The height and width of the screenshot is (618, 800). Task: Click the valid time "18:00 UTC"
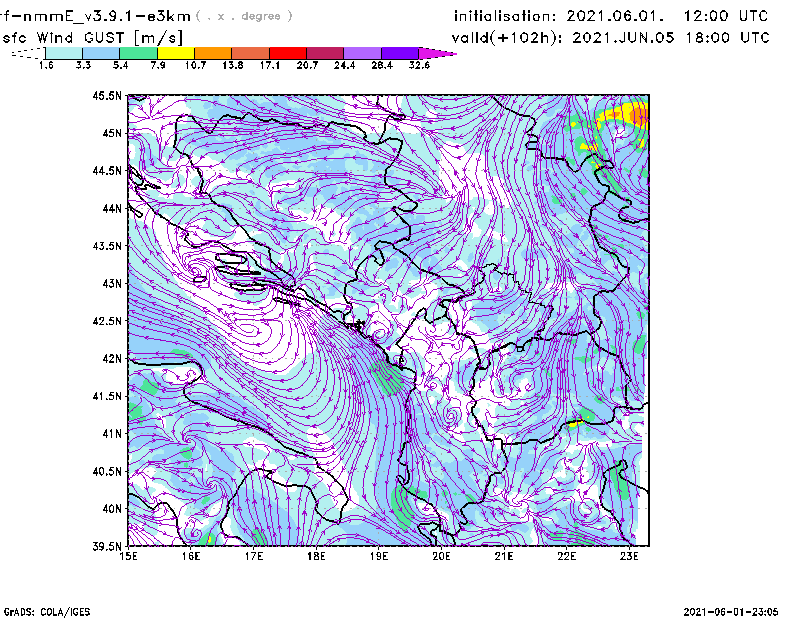point(727,38)
